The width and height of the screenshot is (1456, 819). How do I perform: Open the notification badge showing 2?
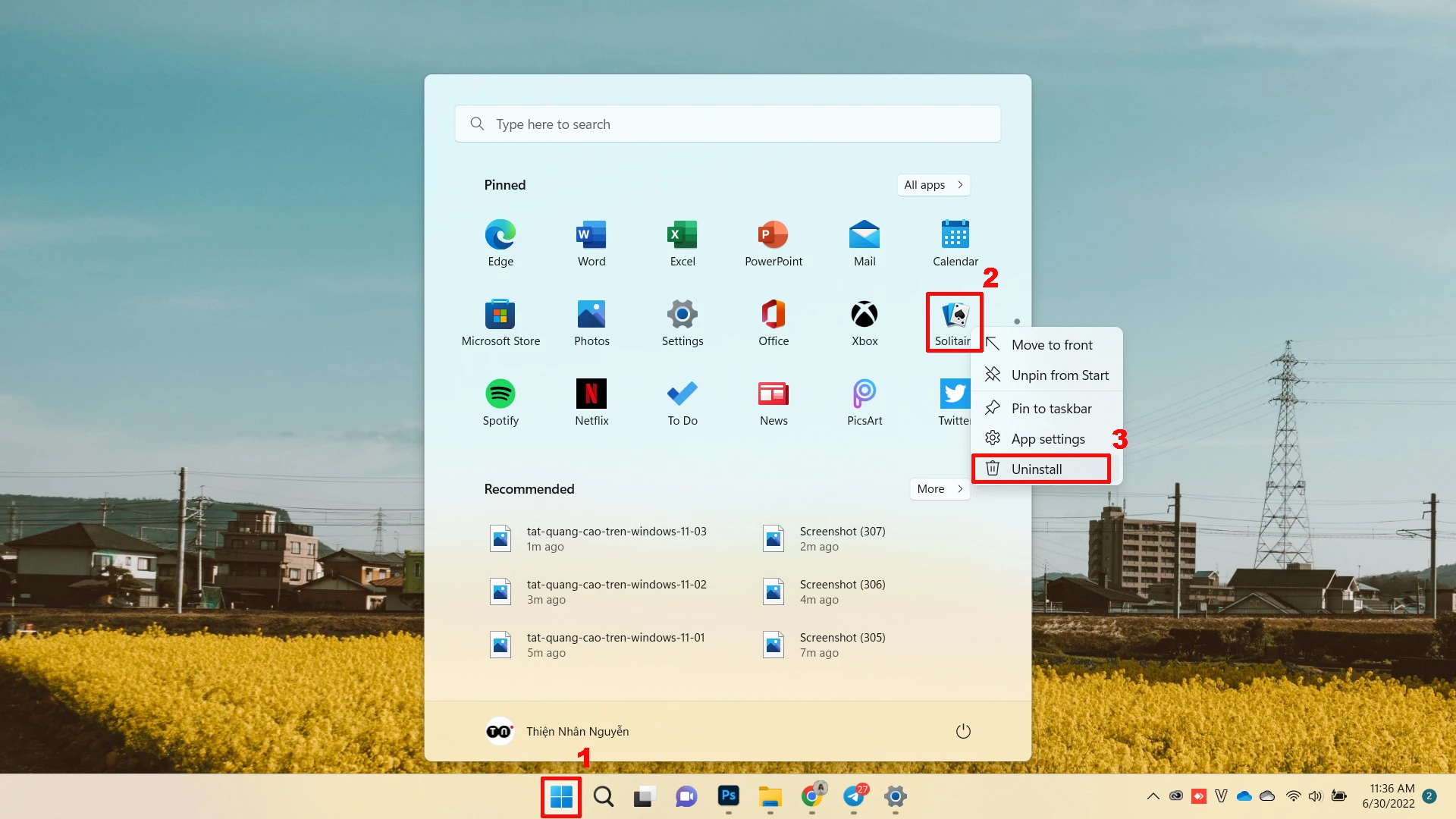pos(1429,796)
